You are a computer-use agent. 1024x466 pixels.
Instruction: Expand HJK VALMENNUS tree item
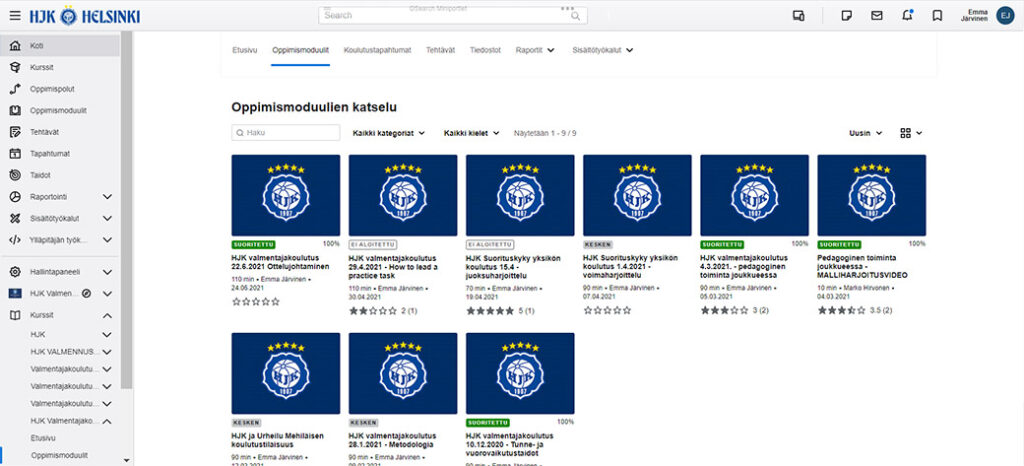pyautogui.click(x=107, y=351)
